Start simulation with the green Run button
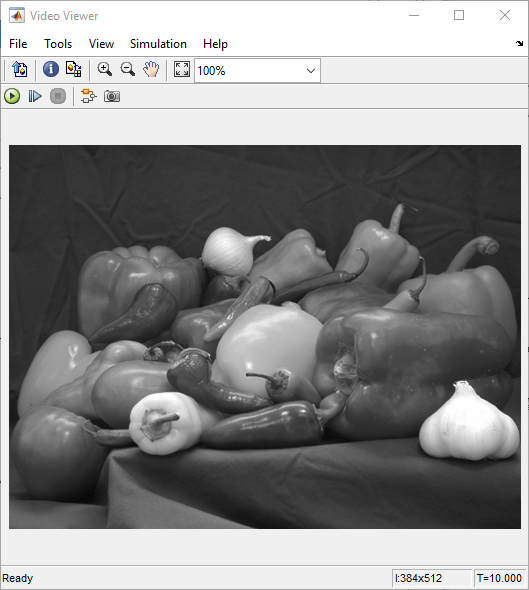Viewport: 529px width, 590px height. pos(12,96)
